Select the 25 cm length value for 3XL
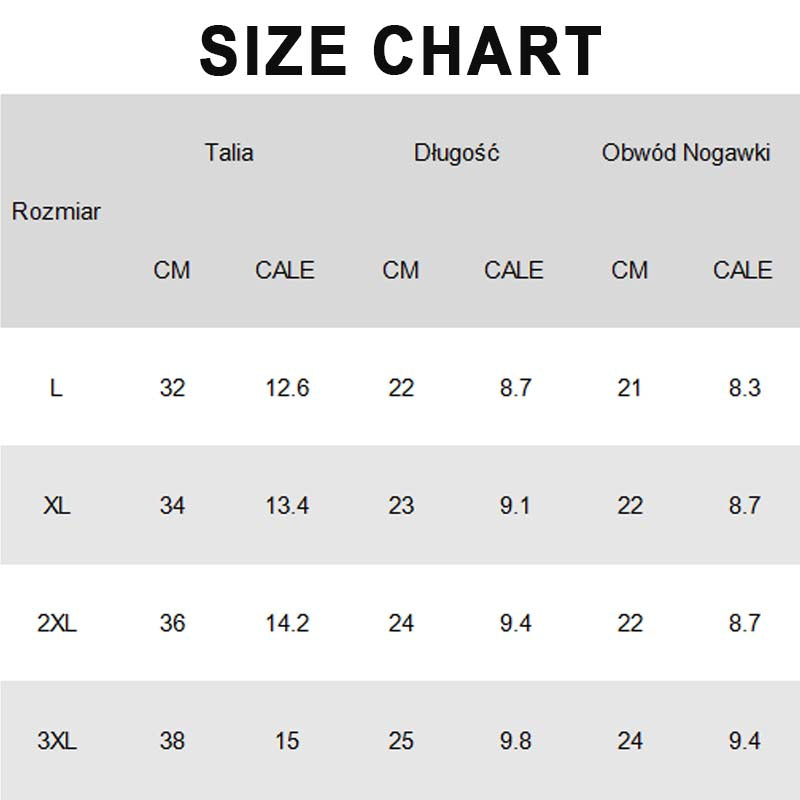Viewport: 800px width, 800px height. [x=401, y=742]
